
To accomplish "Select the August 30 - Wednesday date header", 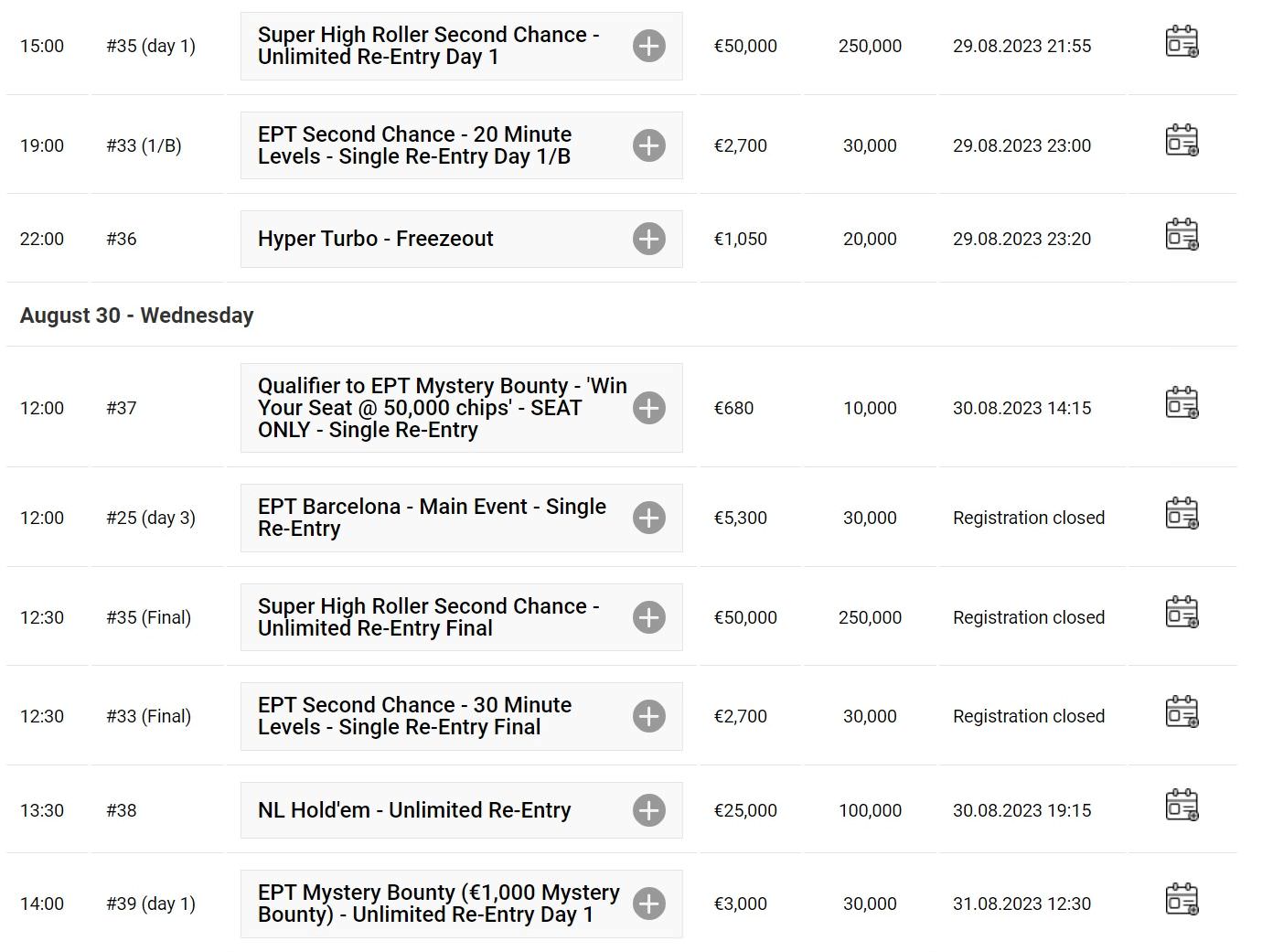I will (x=137, y=316).
